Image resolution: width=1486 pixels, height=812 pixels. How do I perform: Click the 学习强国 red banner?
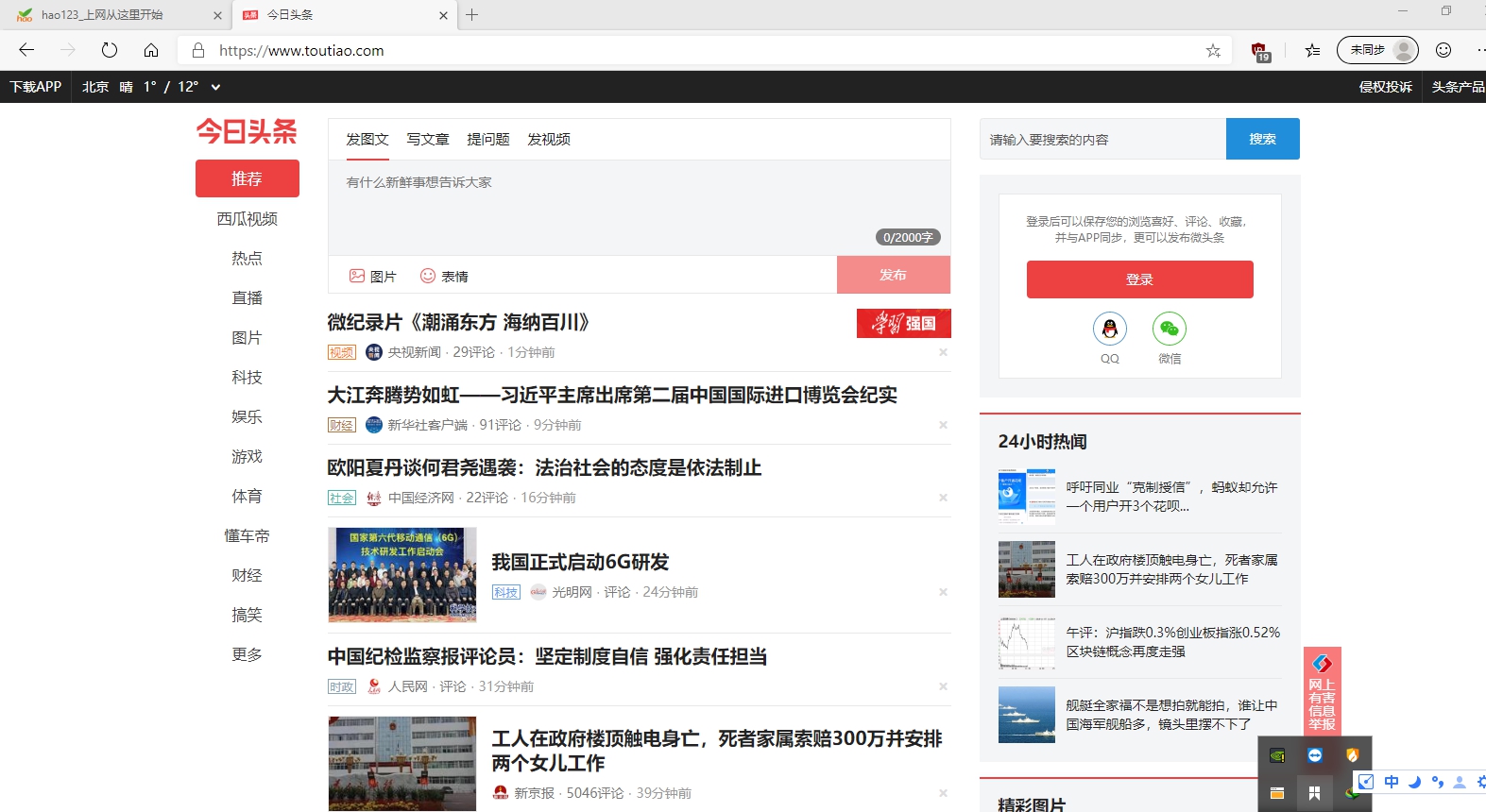coord(904,323)
